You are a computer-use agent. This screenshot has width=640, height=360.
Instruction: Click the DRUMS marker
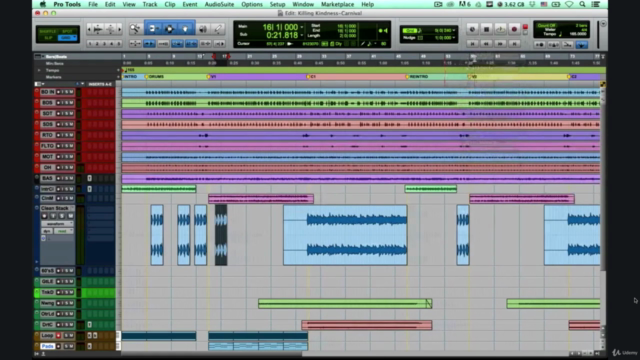pyautogui.click(x=155, y=76)
